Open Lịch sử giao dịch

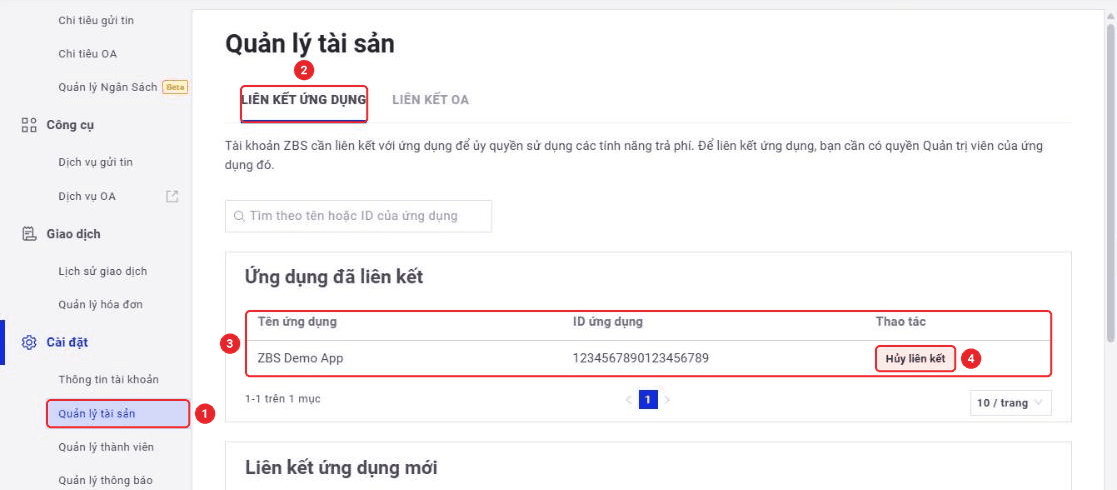[103, 271]
